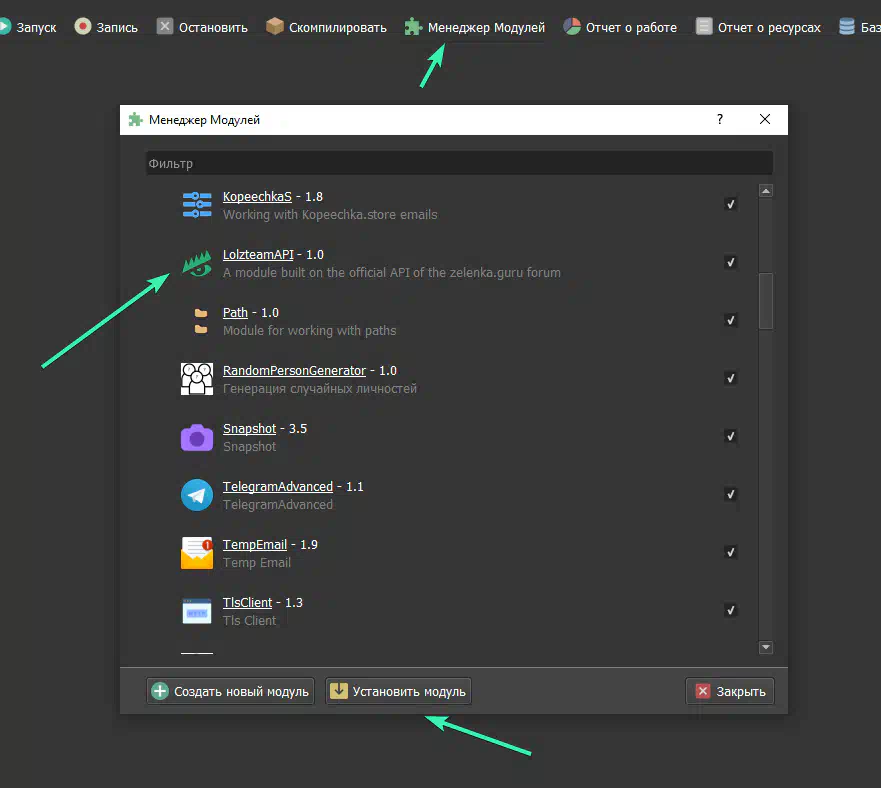Open the Менеджер Модулей toolbar item
Screen dimensions: 881x788
(x=475, y=27)
